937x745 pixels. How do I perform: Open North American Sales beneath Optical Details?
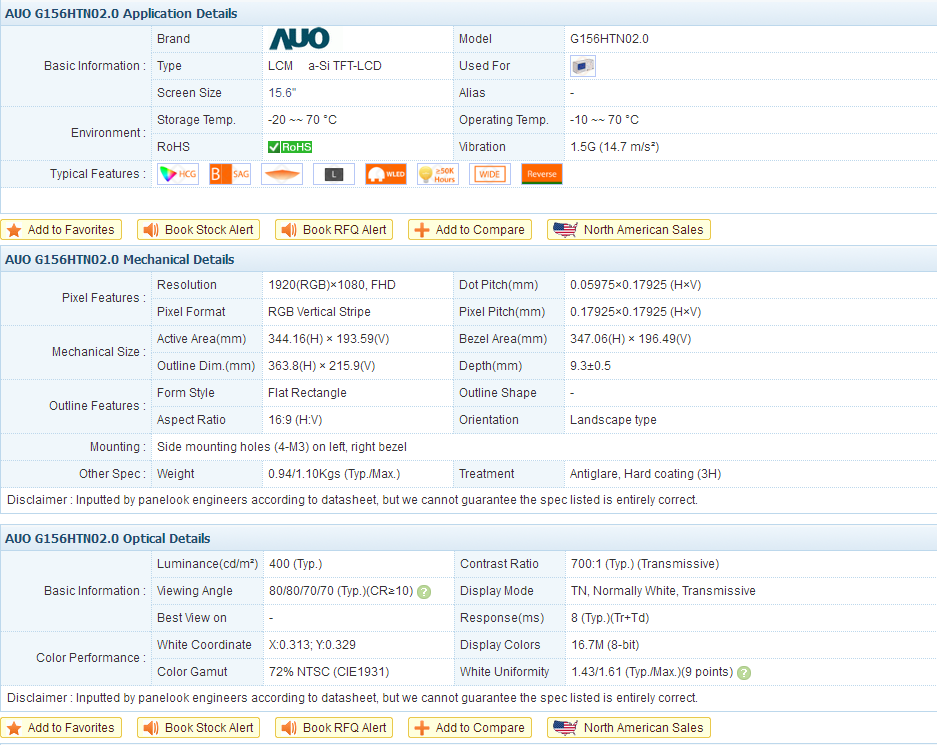(629, 728)
